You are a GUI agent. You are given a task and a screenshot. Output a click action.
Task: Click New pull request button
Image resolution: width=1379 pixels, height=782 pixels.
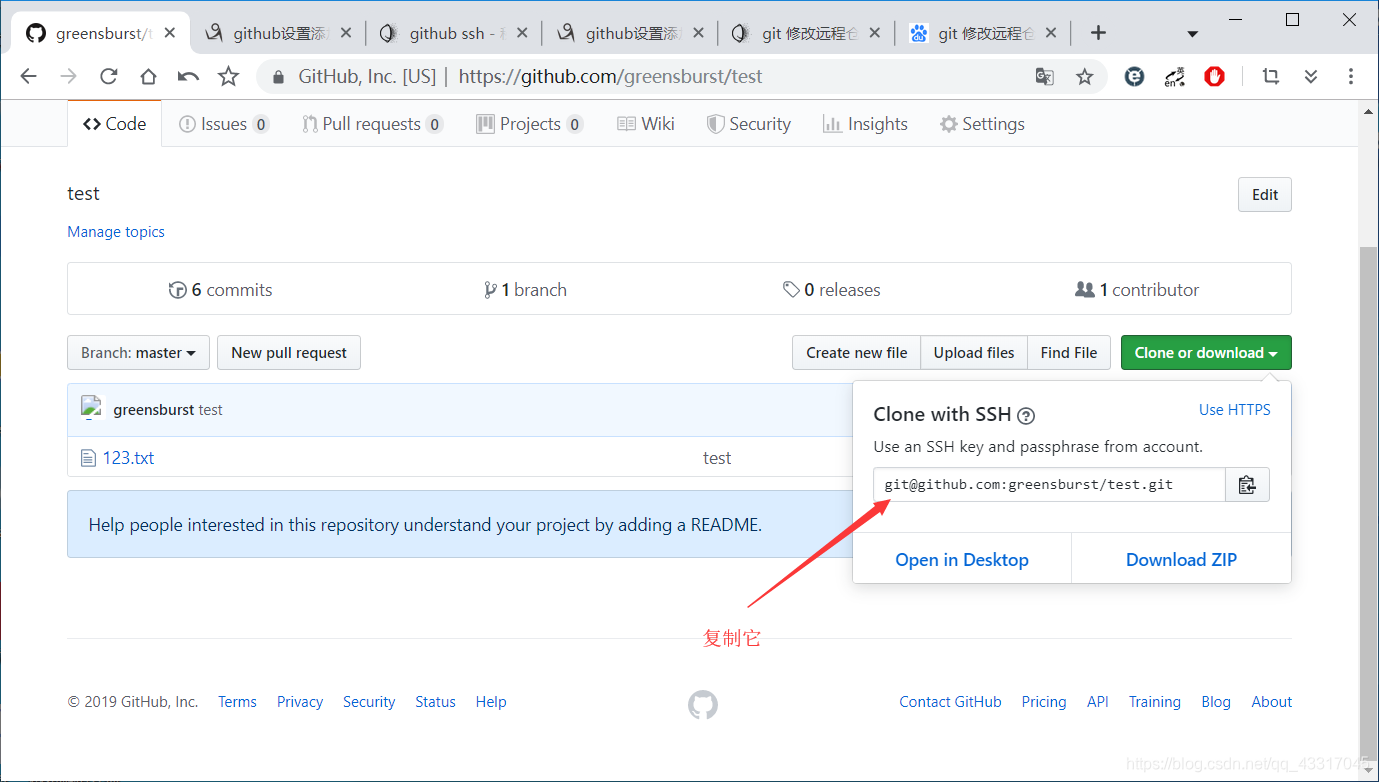(289, 352)
